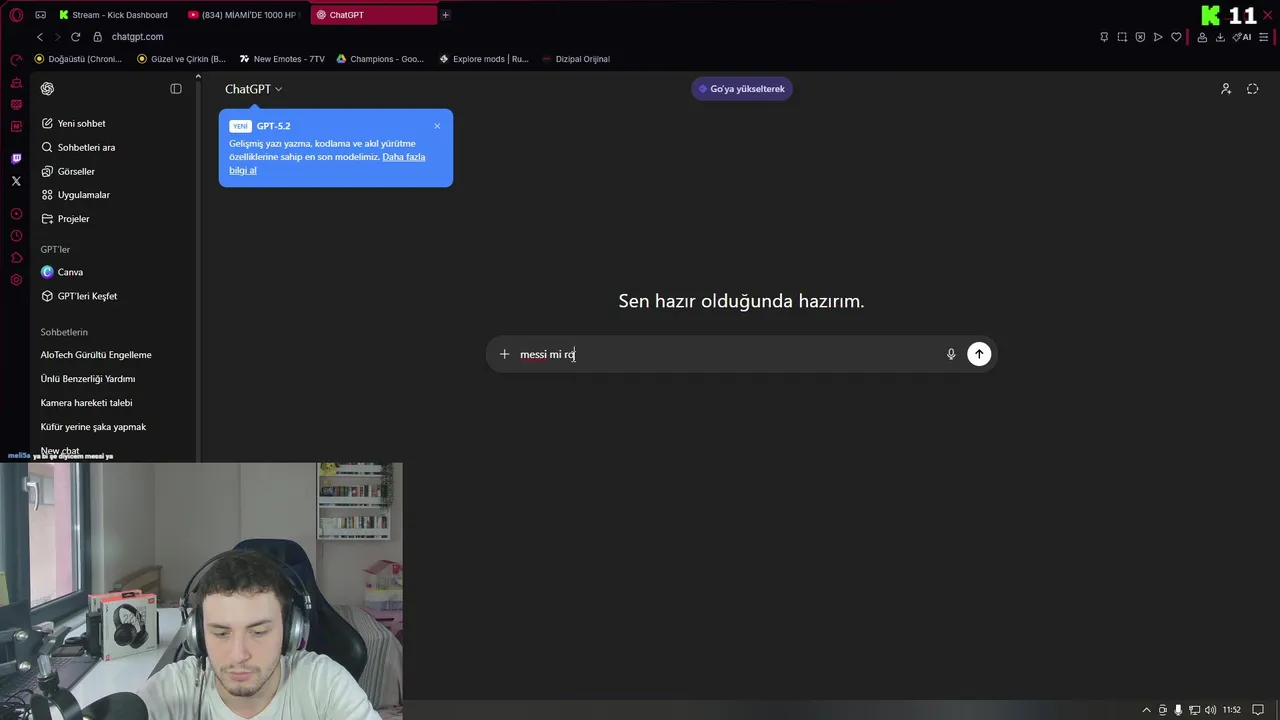Send the message with arrow button
This screenshot has width=1280, height=720.
(x=979, y=354)
